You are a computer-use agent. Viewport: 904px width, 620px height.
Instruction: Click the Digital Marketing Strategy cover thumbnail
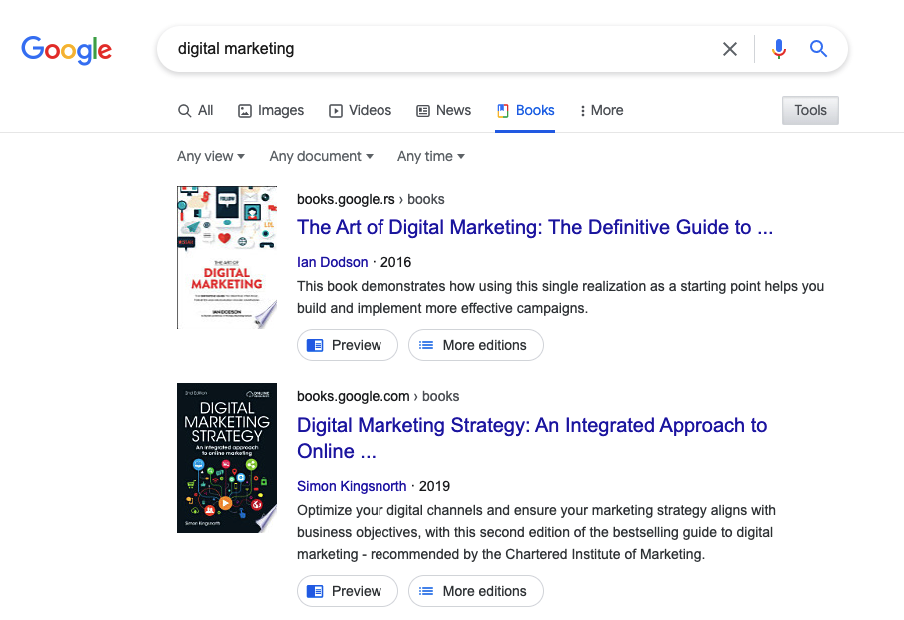click(x=226, y=457)
